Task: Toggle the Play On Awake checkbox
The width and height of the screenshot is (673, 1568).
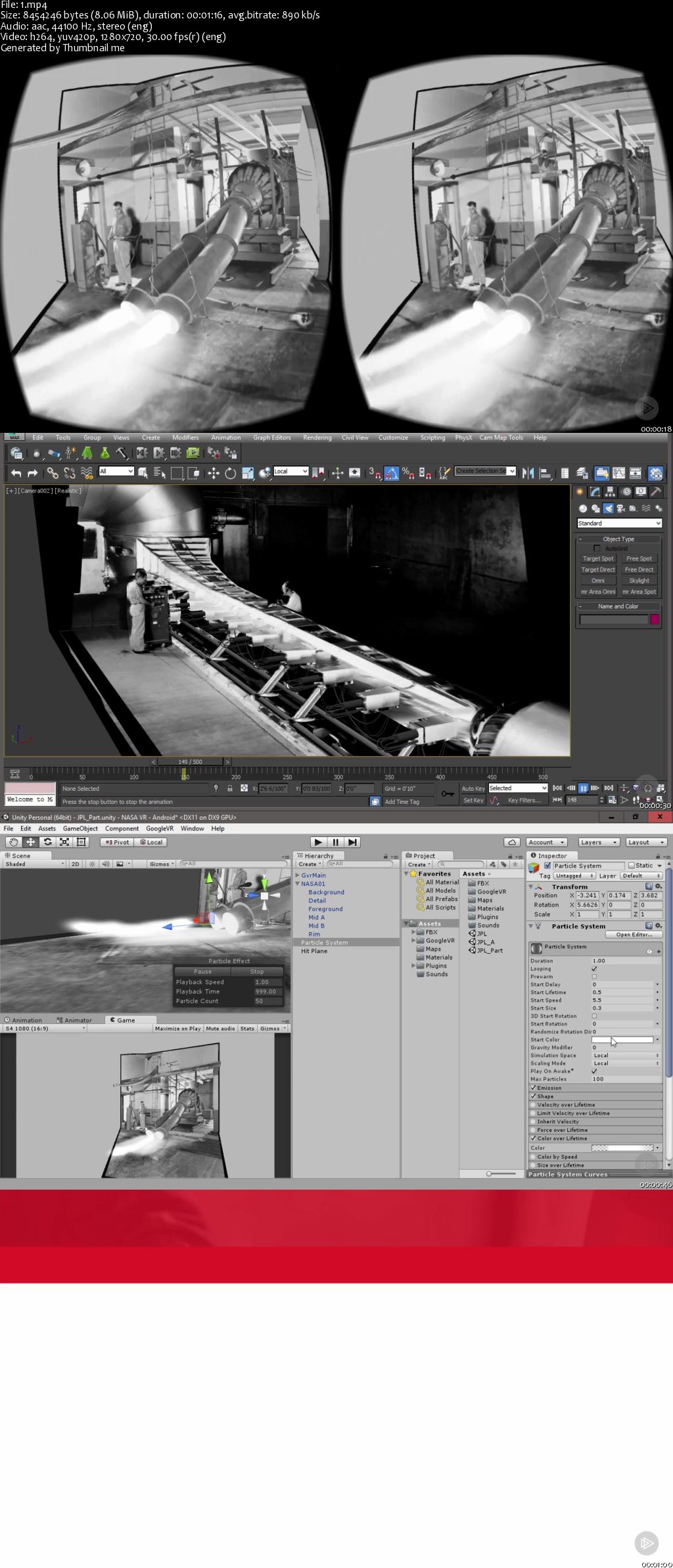Action: coord(594,1071)
